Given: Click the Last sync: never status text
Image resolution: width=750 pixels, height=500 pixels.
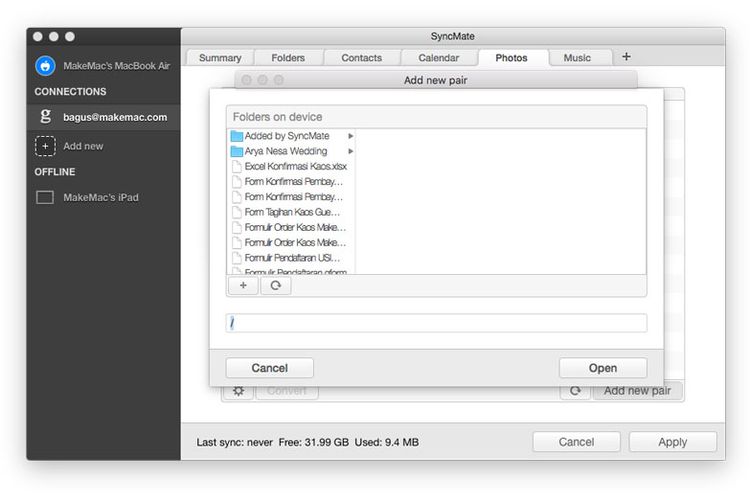Looking at the screenshot, I should click(x=234, y=442).
